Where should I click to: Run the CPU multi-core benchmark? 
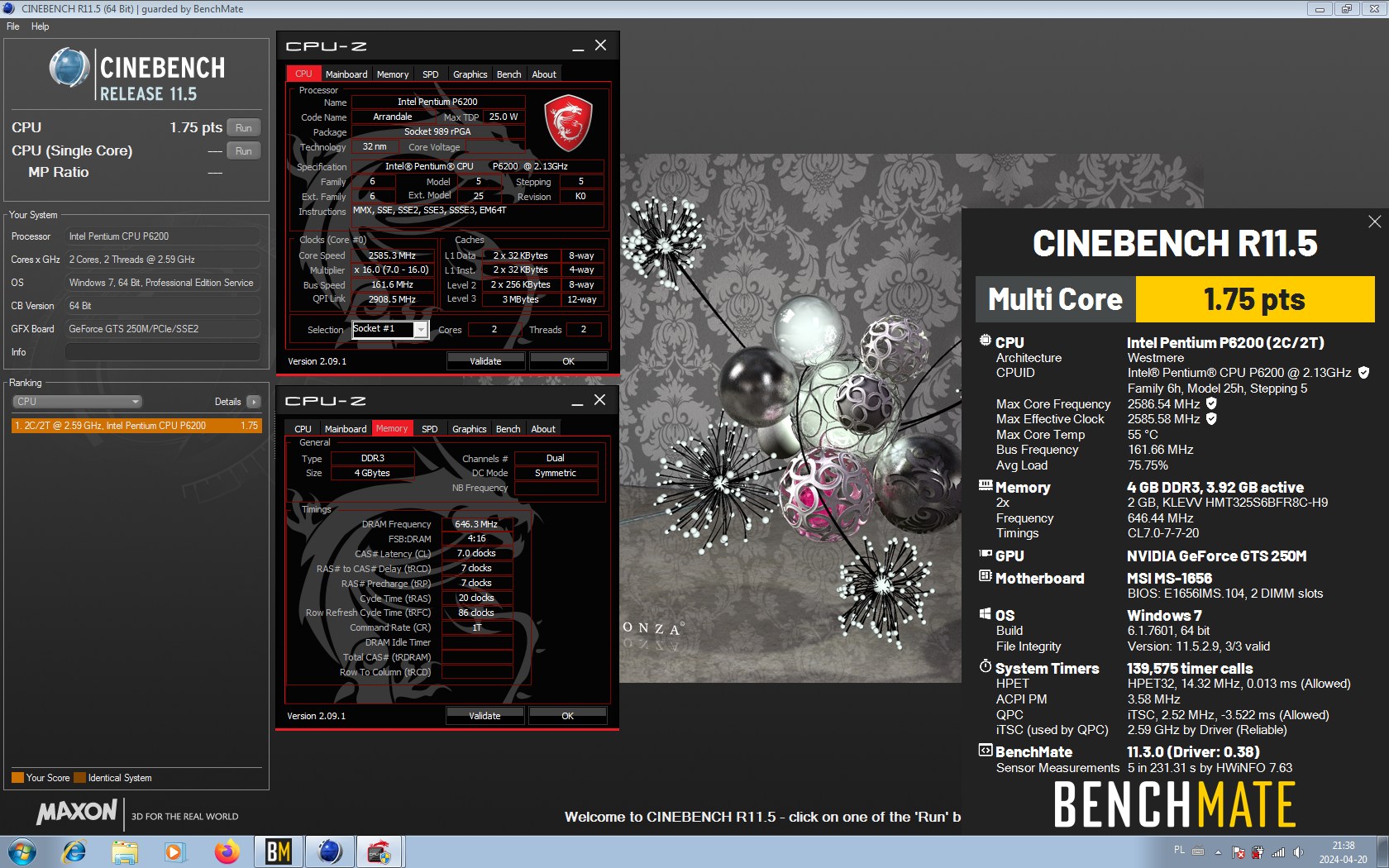pyautogui.click(x=243, y=128)
